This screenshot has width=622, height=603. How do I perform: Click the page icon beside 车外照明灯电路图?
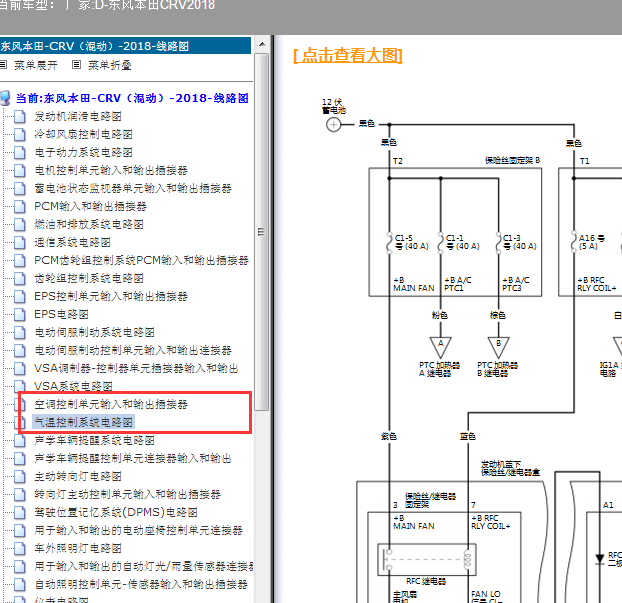(19, 549)
